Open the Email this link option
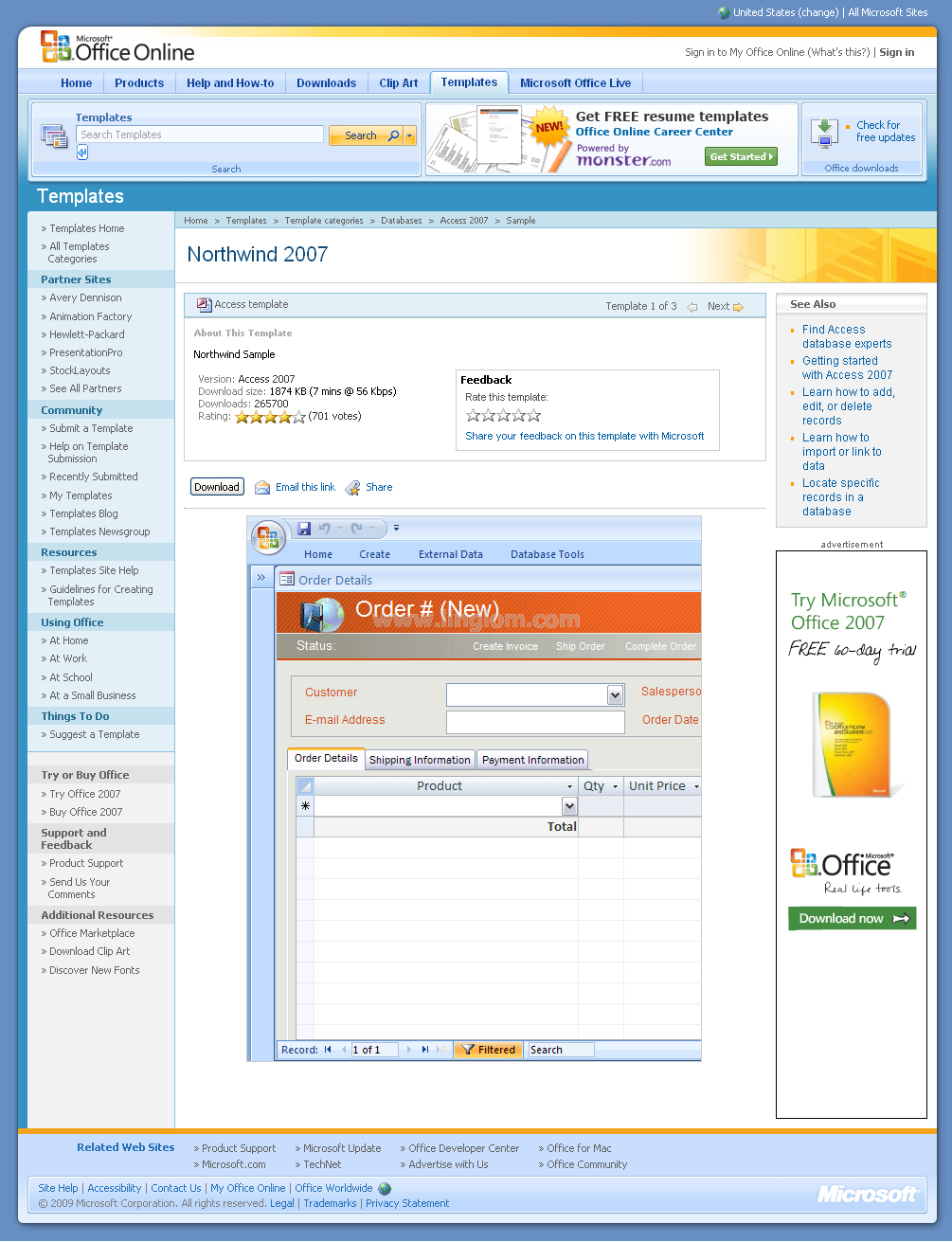 tap(305, 487)
